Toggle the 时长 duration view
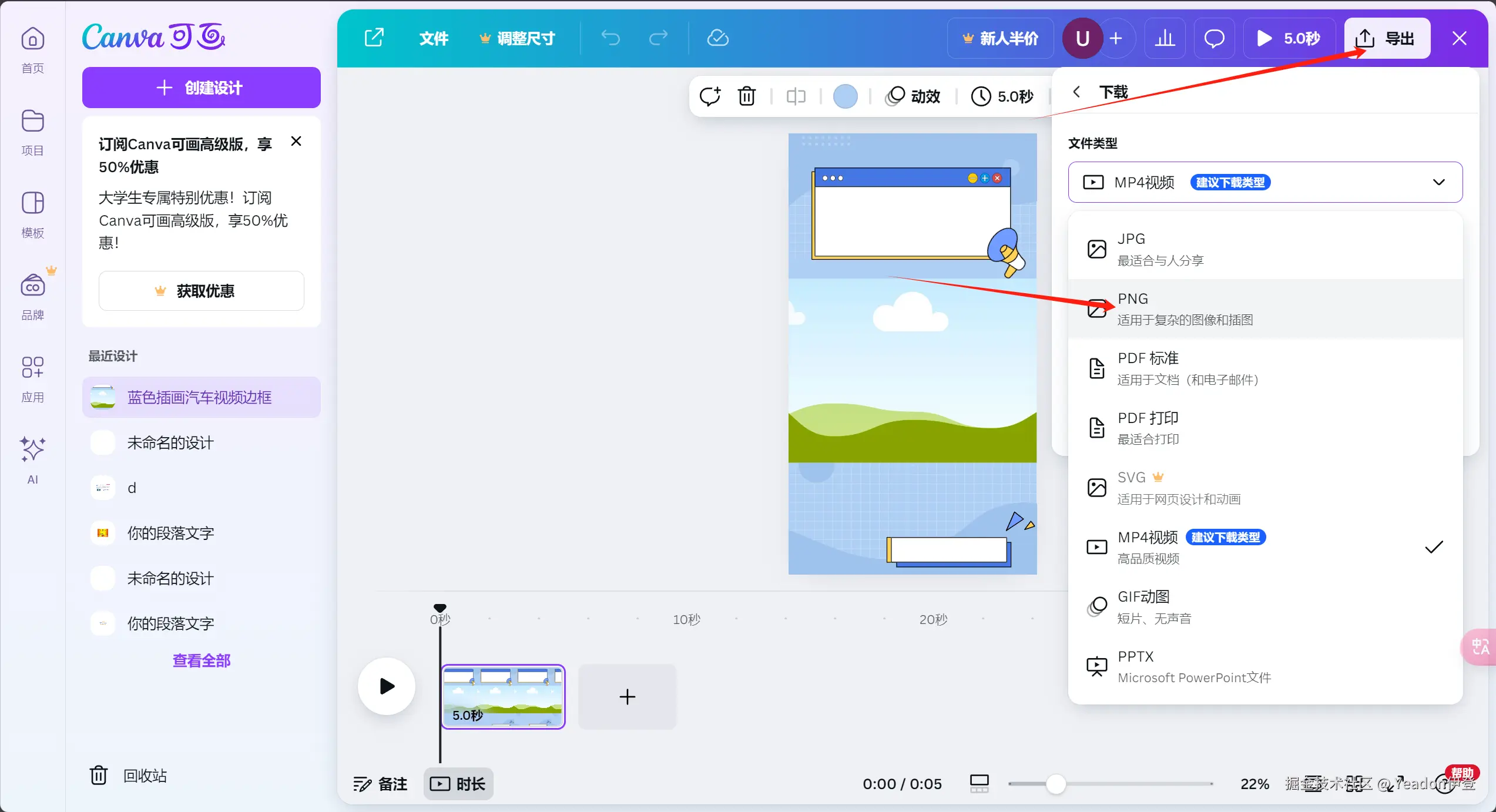The height and width of the screenshot is (812, 1496). [x=458, y=784]
